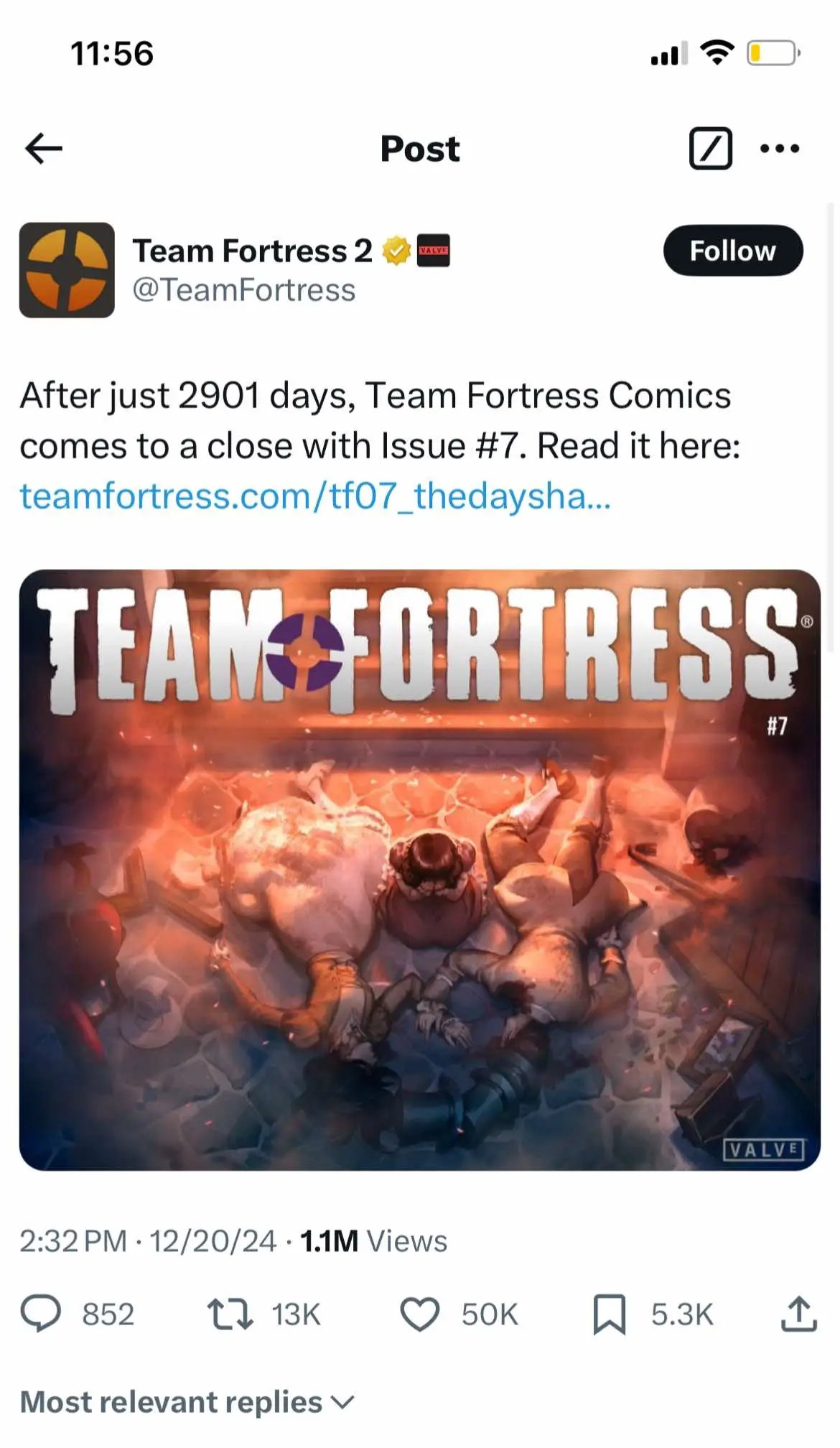Tap the reply speech bubble icon
This screenshot has width=840, height=1448.
click(x=41, y=1314)
